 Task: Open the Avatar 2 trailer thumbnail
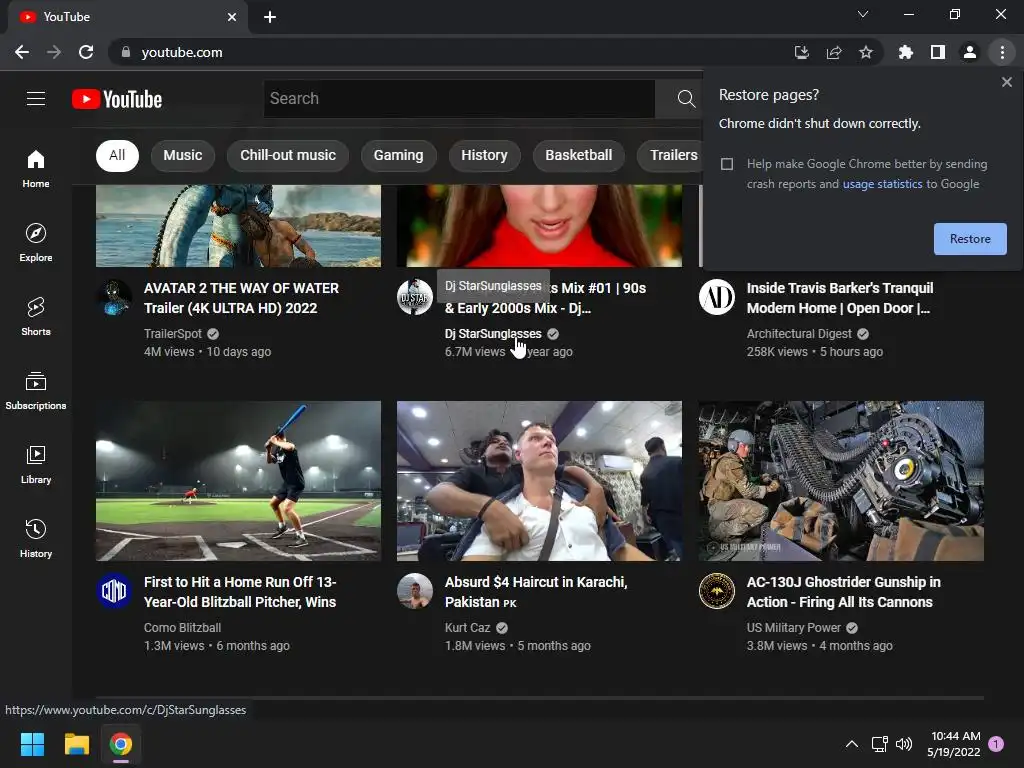[238, 226]
